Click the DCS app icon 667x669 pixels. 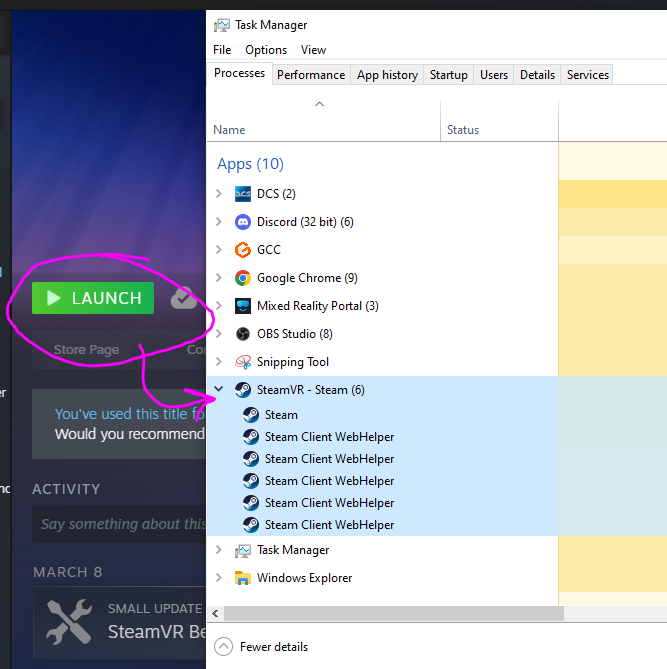243,194
